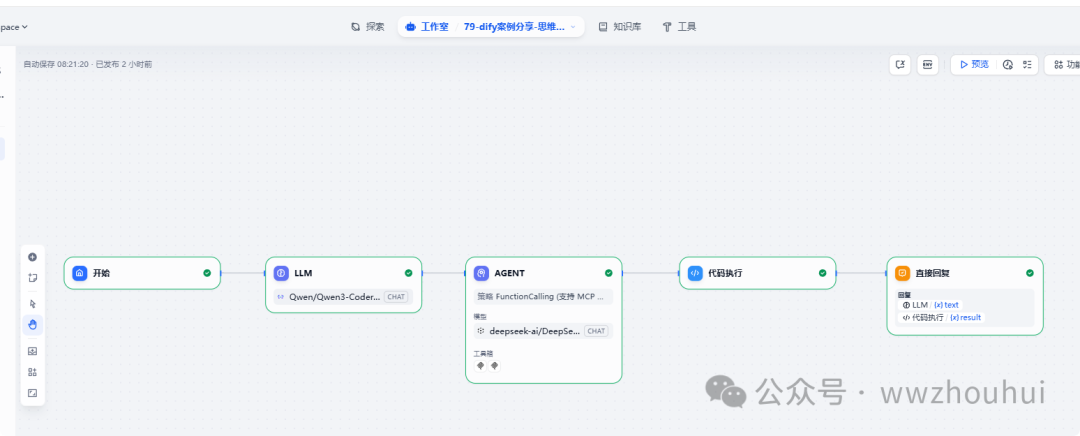Open conversation variables chat icon
The height and width of the screenshot is (436, 1080).
click(900, 65)
